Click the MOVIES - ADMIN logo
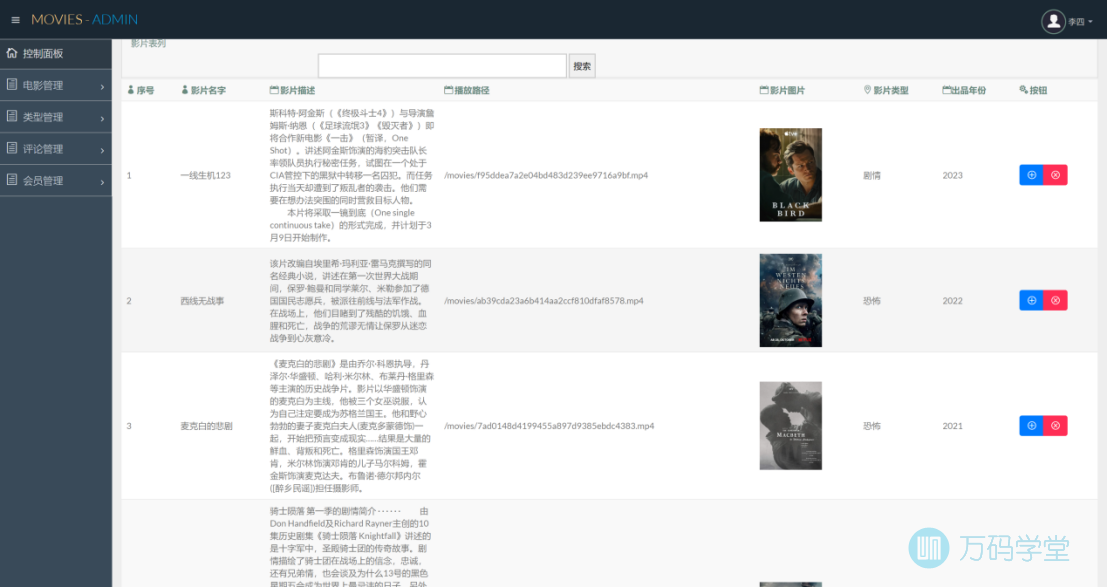The image size is (1108, 588). pyautogui.click(x=84, y=20)
